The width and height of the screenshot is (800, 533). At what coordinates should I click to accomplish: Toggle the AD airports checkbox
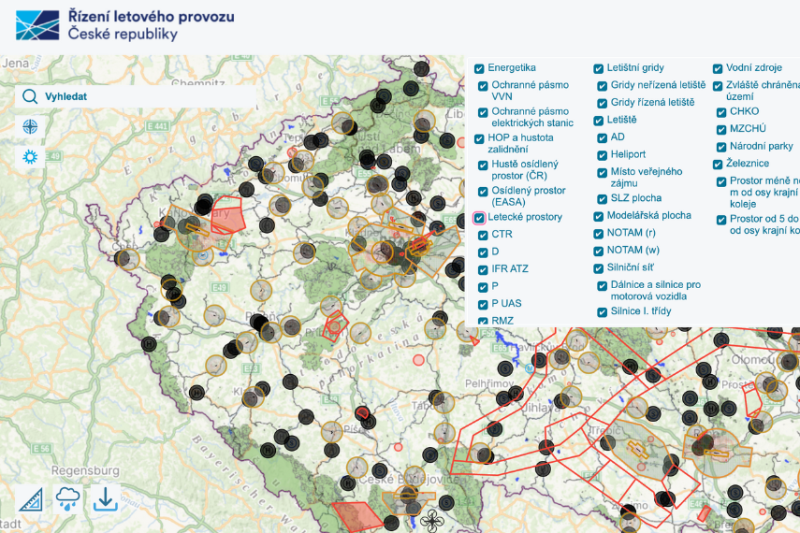602,138
